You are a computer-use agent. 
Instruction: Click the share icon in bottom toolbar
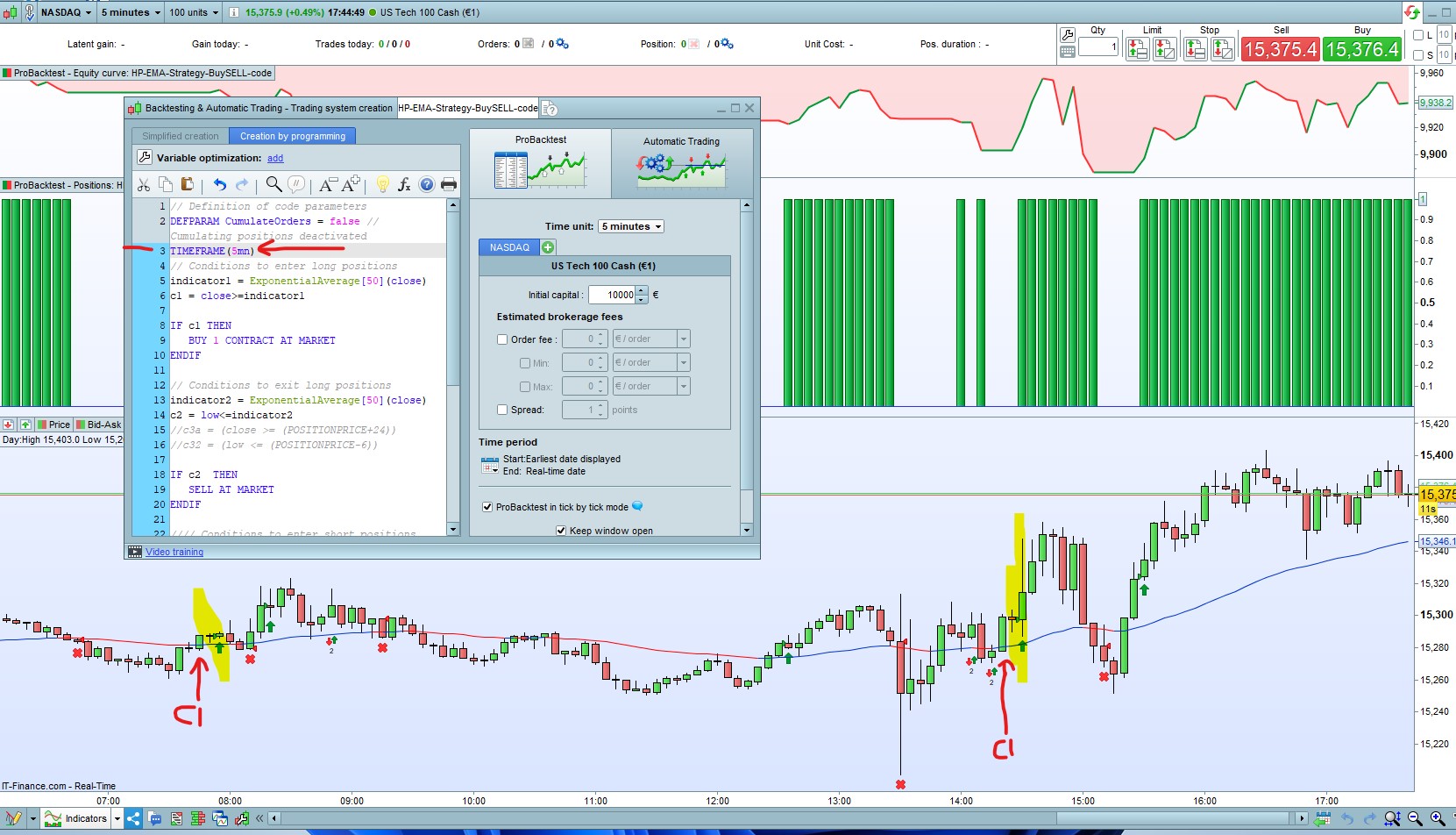coord(133,819)
